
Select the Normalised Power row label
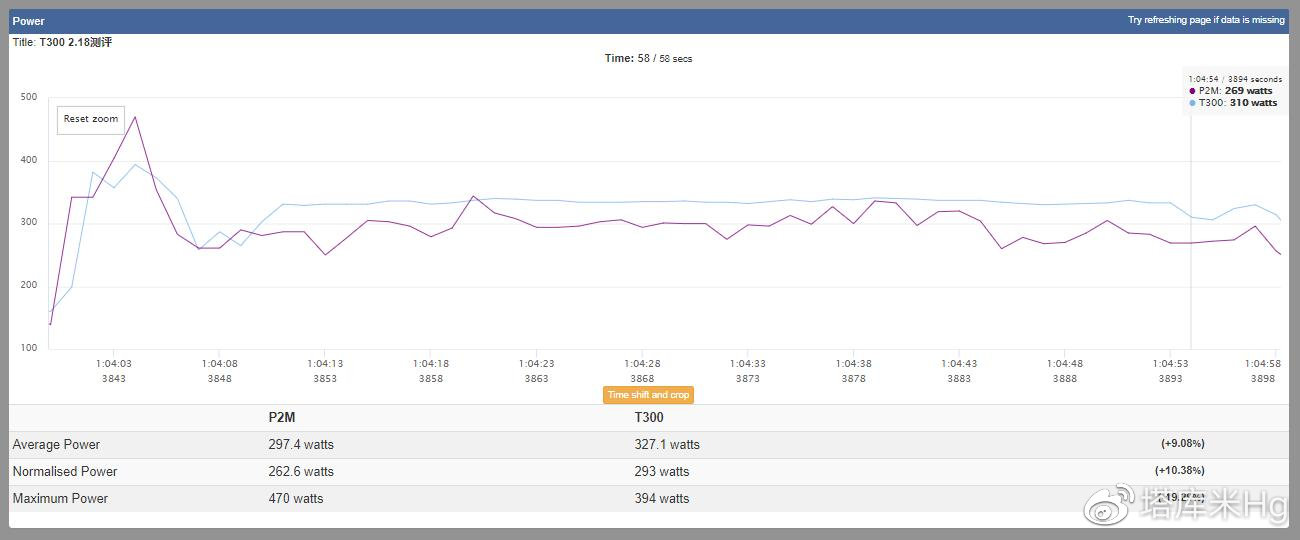(65, 472)
